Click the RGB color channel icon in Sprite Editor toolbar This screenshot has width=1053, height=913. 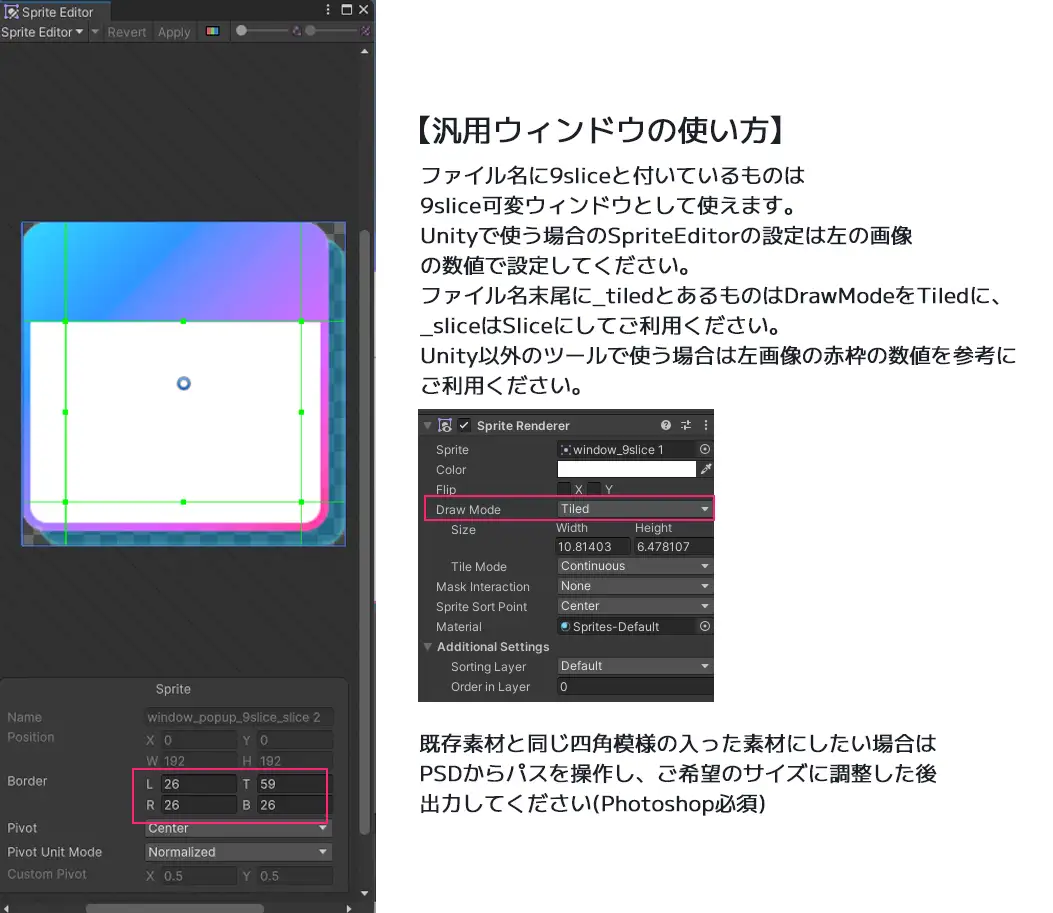coord(213,31)
